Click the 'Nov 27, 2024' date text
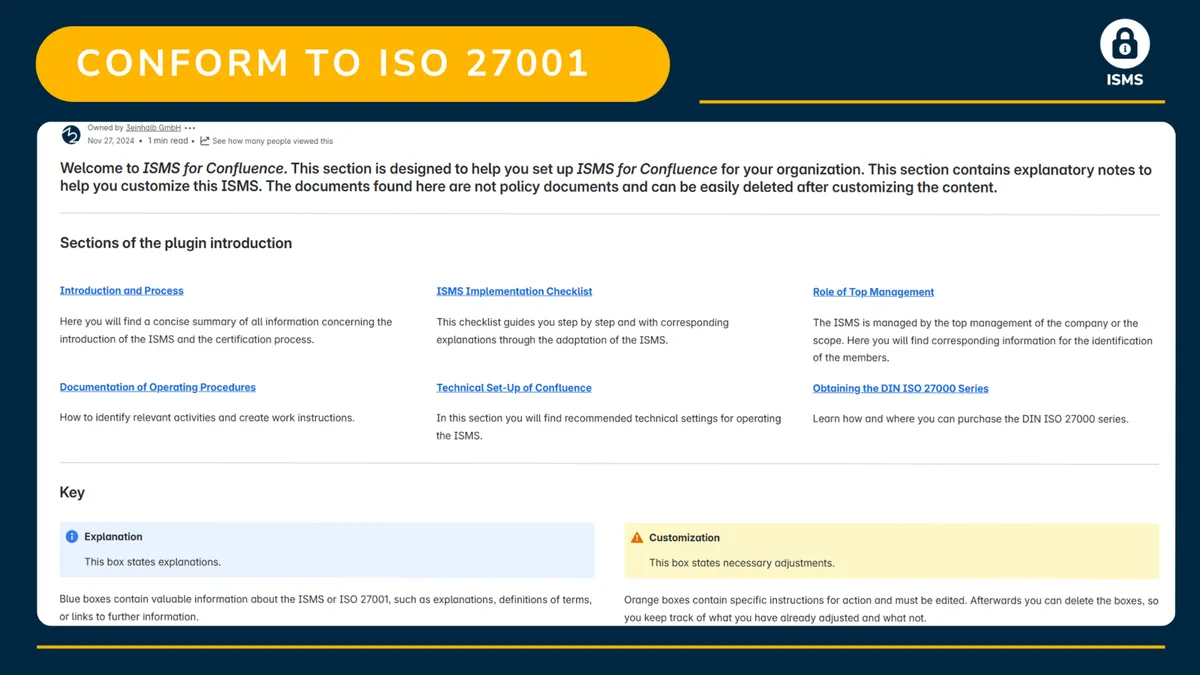Viewport: 1200px width, 675px height. tap(111, 141)
